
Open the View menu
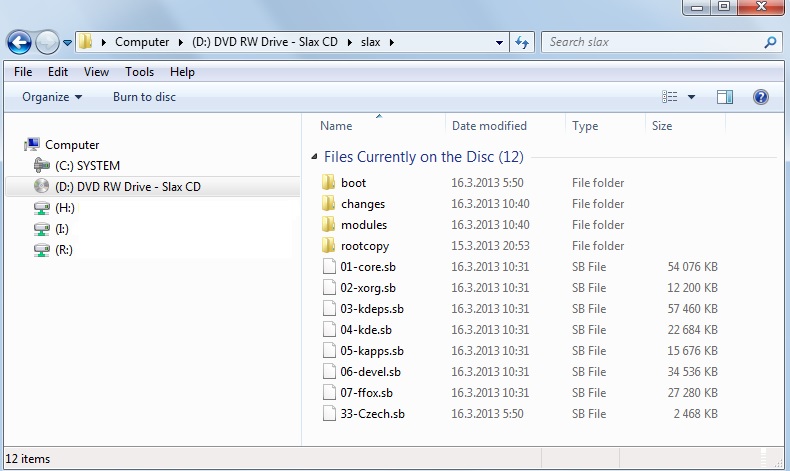tap(96, 72)
